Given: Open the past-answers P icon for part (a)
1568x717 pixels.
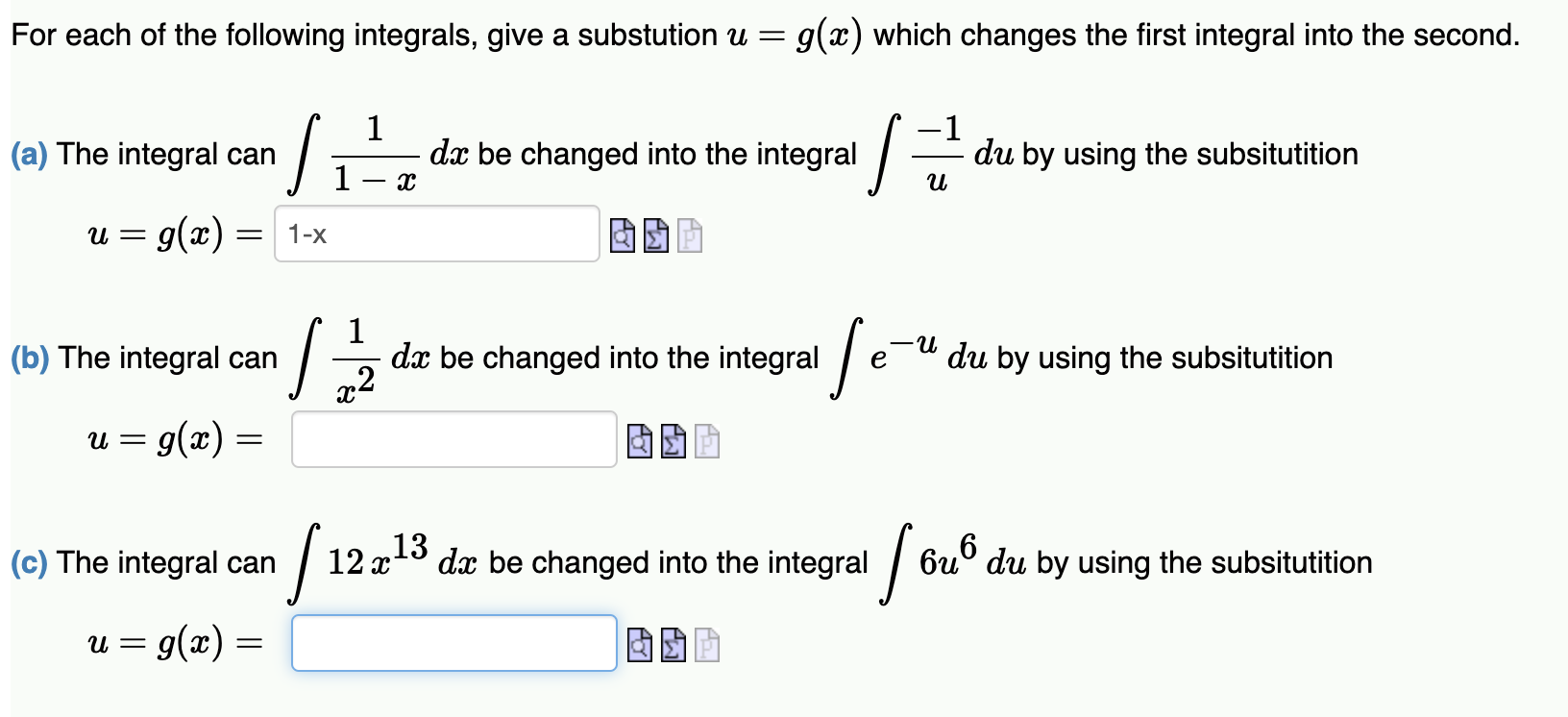Looking at the screenshot, I should point(689,236).
